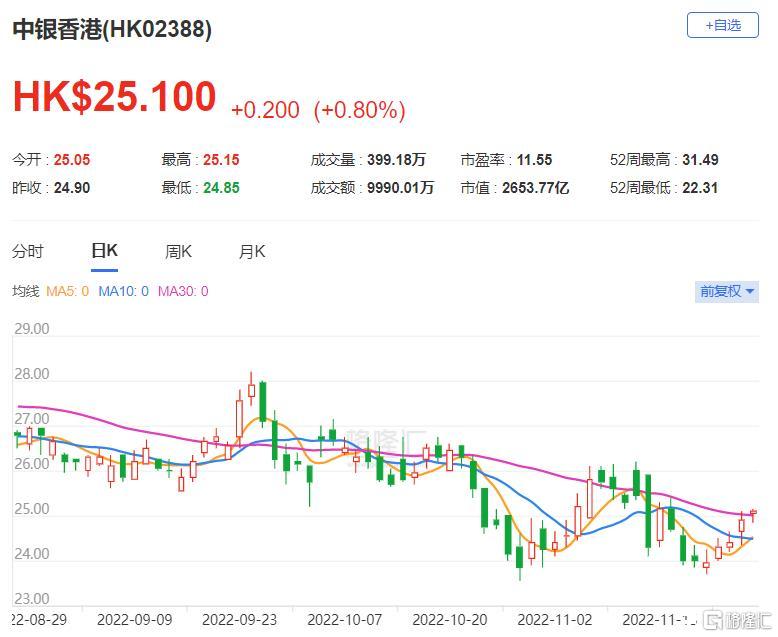
Task: Click the 24.00 price axis label
Action: click(32, 554)
